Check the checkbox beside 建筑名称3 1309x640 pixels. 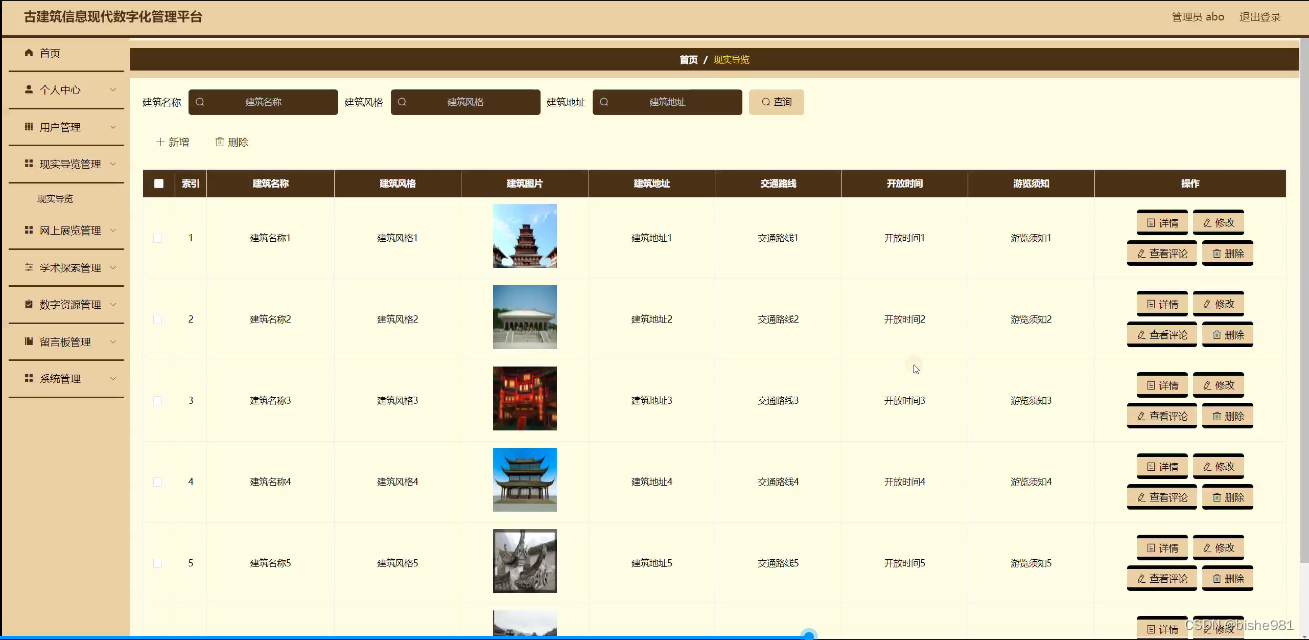point(156,400)
